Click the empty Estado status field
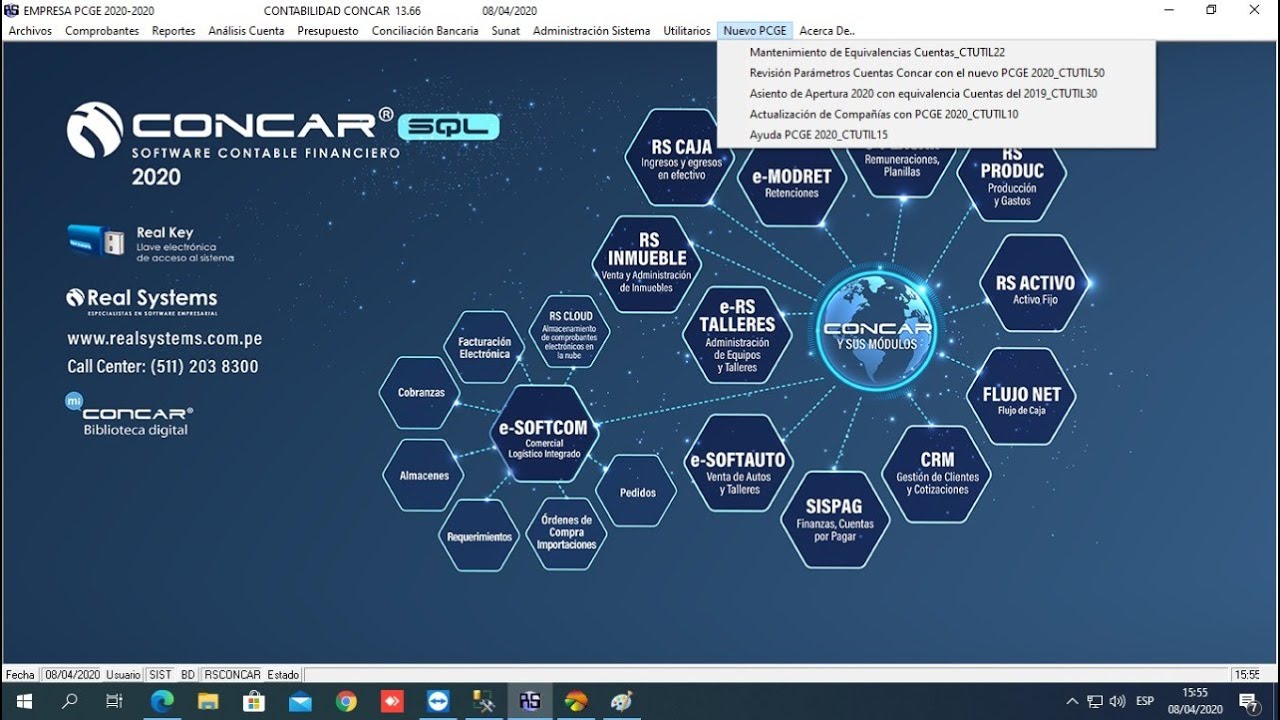Screen dimensions: 1280x720 tap(766, 675)
